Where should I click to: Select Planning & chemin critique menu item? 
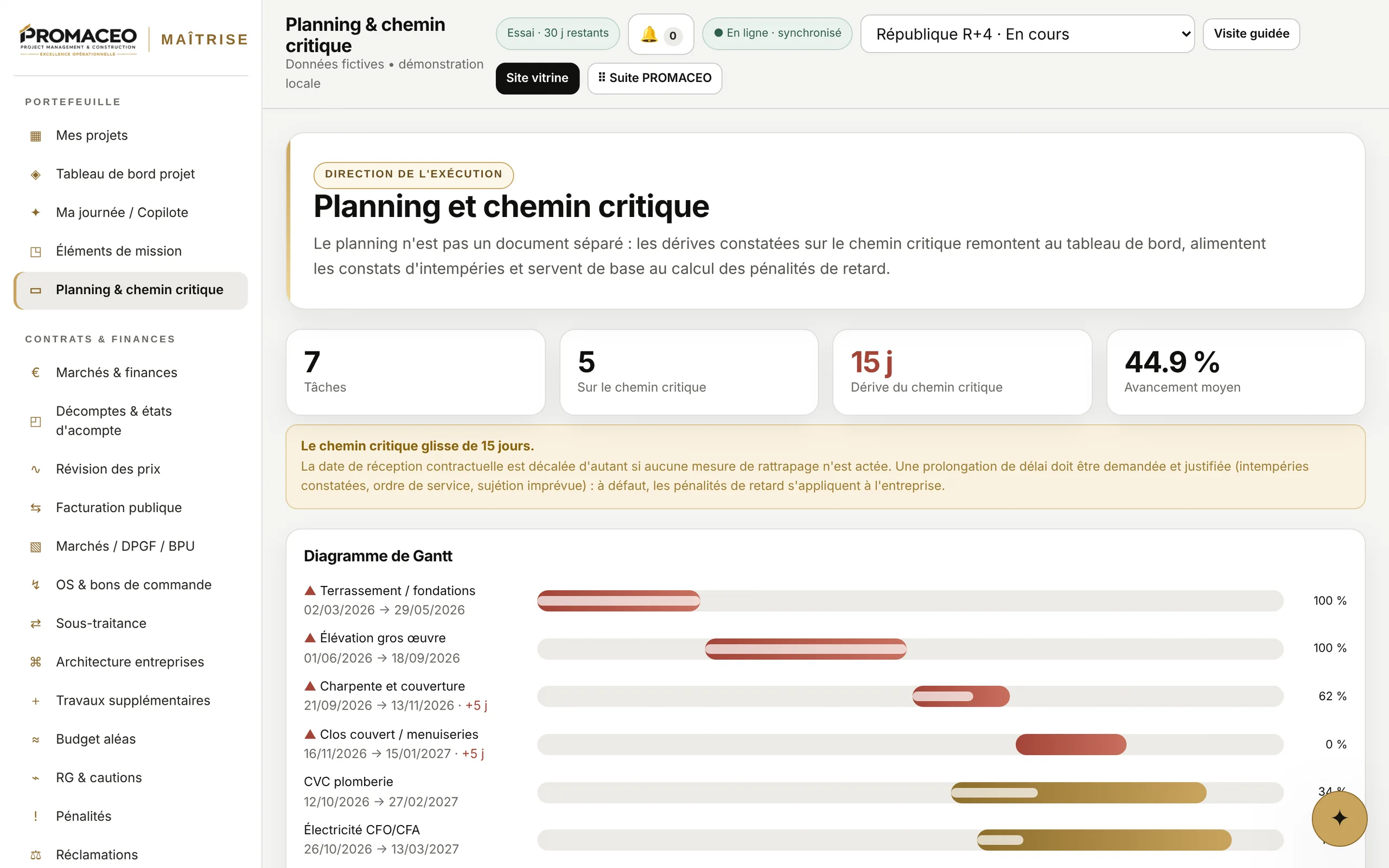point(131,290)
